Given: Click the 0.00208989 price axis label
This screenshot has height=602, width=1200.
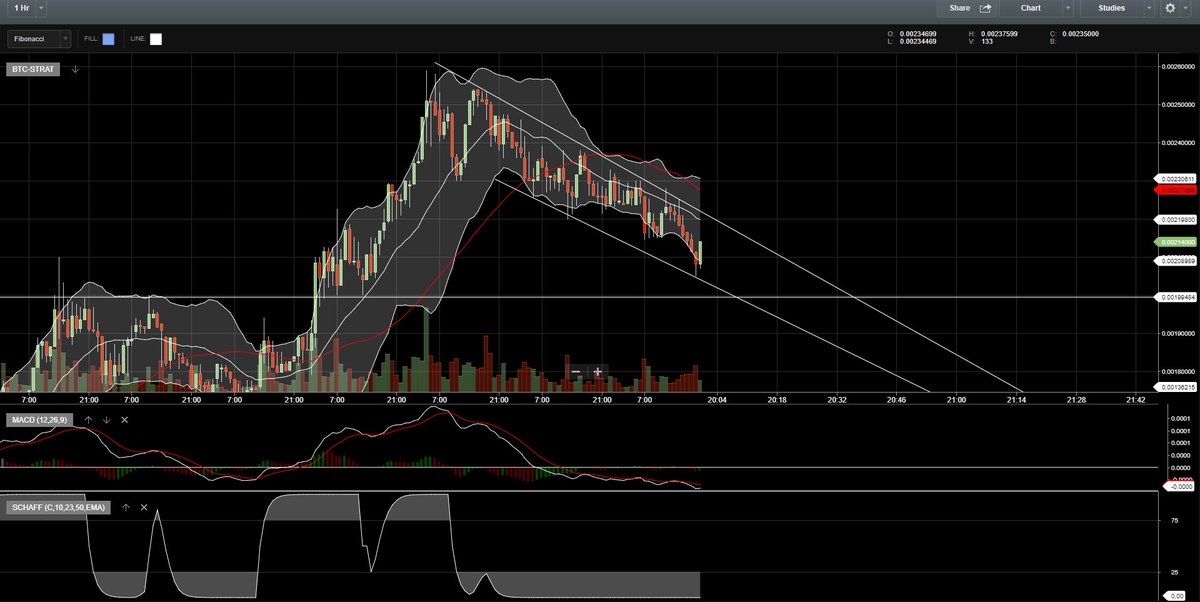Looking at the screenshot, I should (x=1175, y=260).
